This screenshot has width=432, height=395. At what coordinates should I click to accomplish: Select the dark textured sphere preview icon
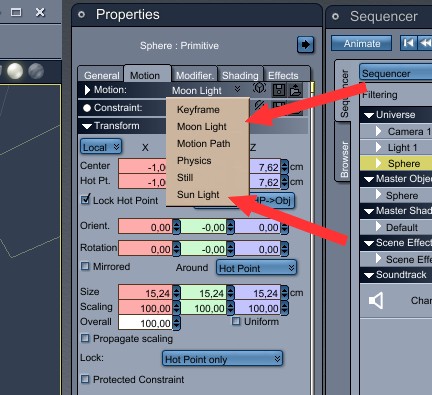point(36,71)
